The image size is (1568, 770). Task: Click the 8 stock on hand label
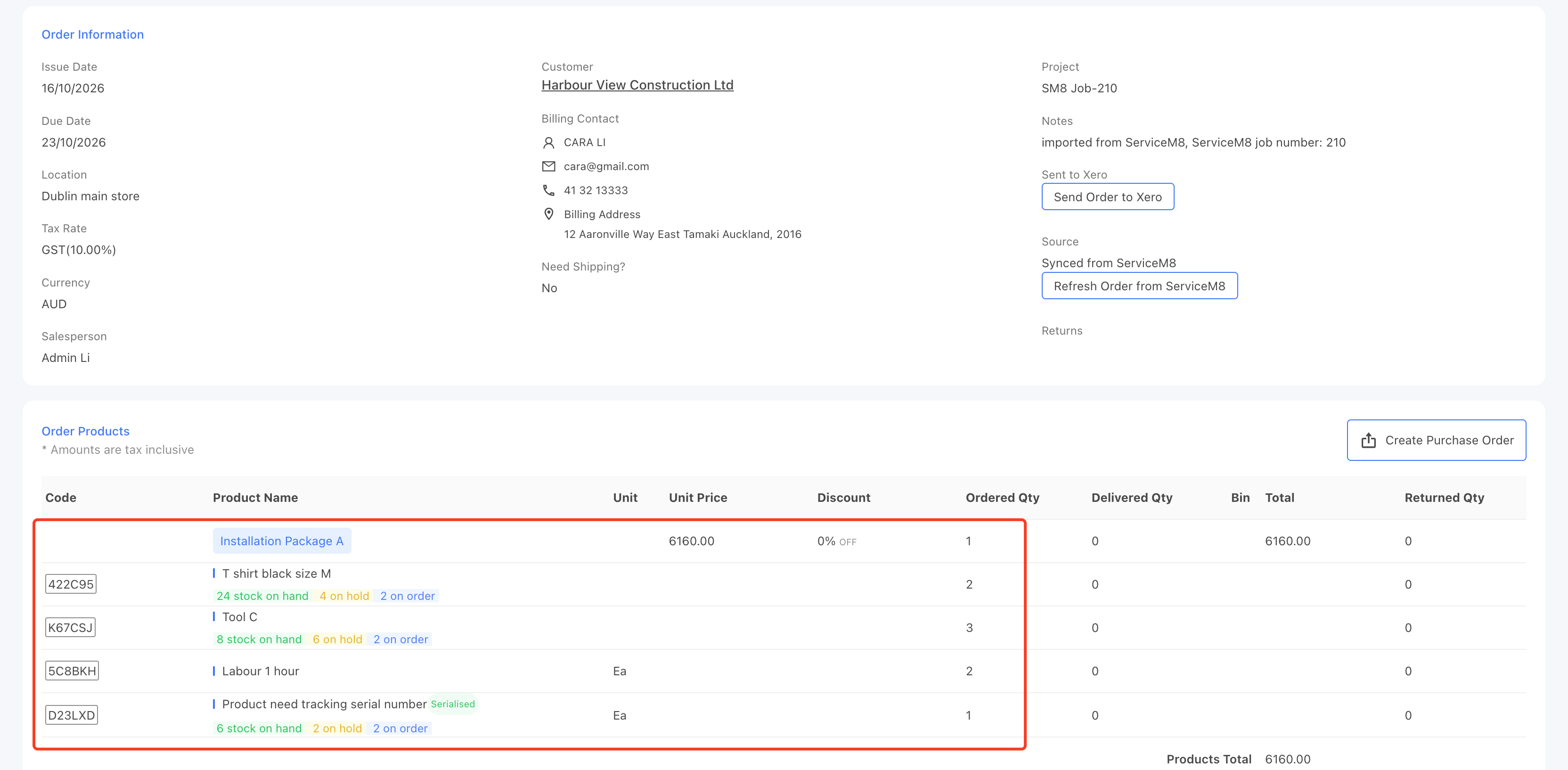(x=259, y=639)
